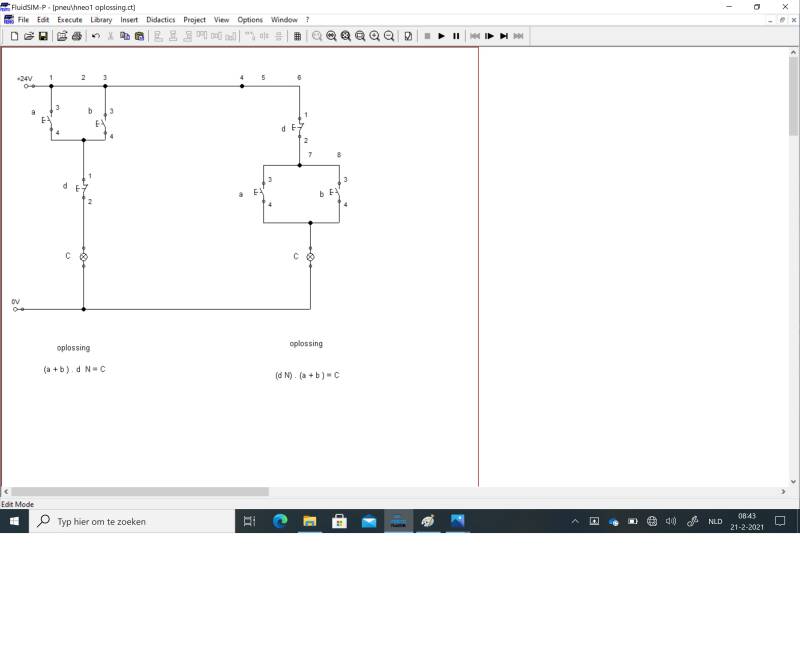Viewport: 800px width, 653px height.
Task: Open the Library menu
Action: pyautogui.click(x=101, y=20)
